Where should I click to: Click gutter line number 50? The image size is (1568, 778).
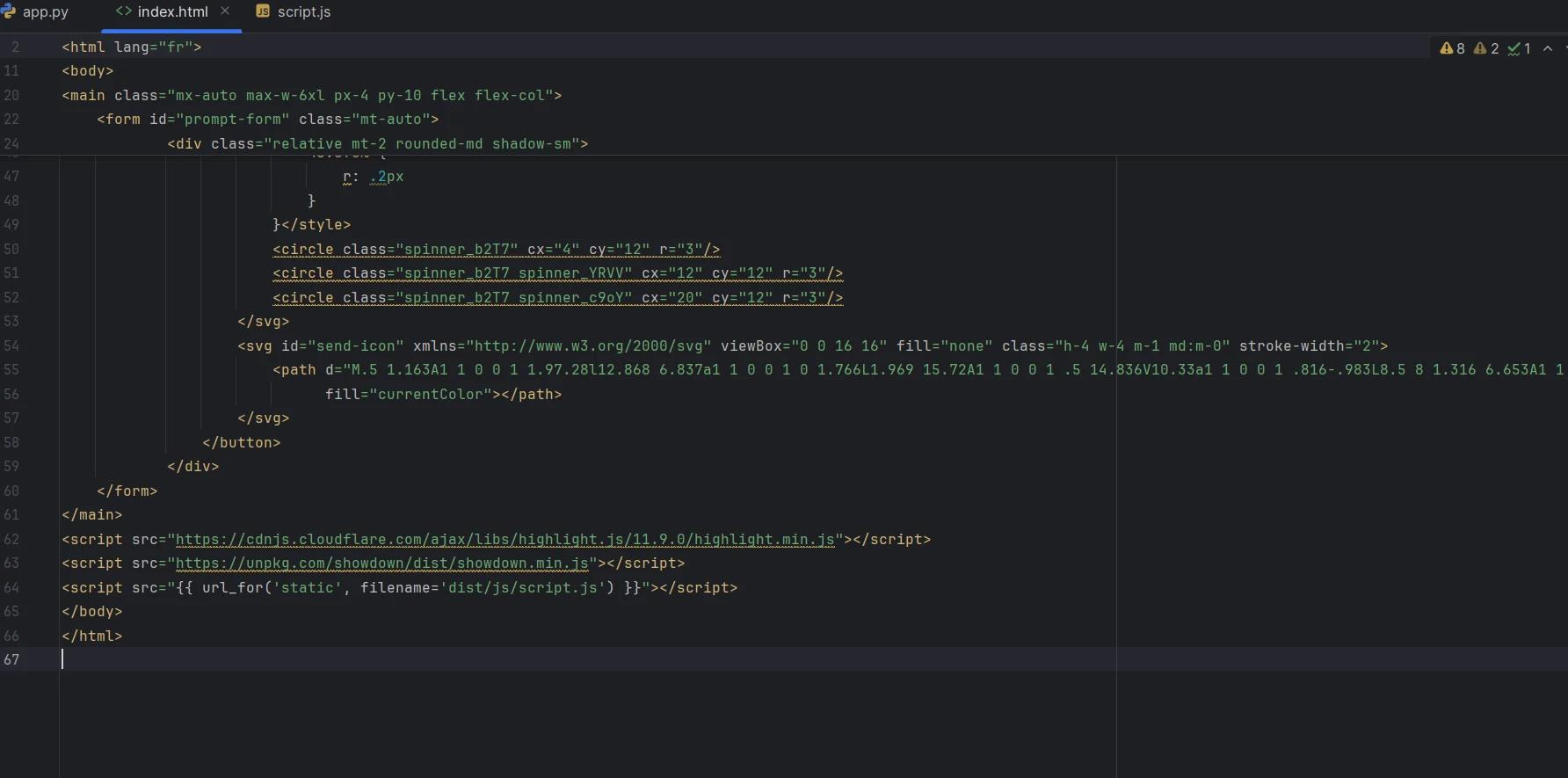[x=11, y=250]
